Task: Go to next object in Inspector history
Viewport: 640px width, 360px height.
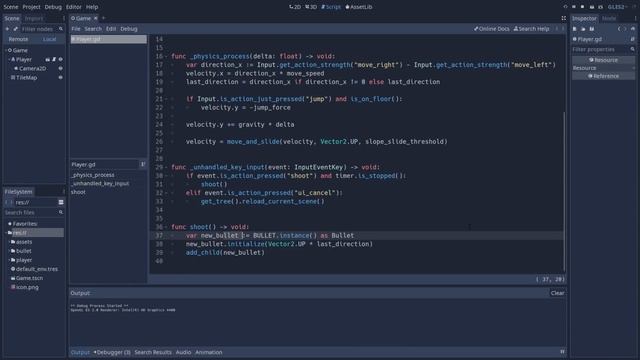Action: 625,29
